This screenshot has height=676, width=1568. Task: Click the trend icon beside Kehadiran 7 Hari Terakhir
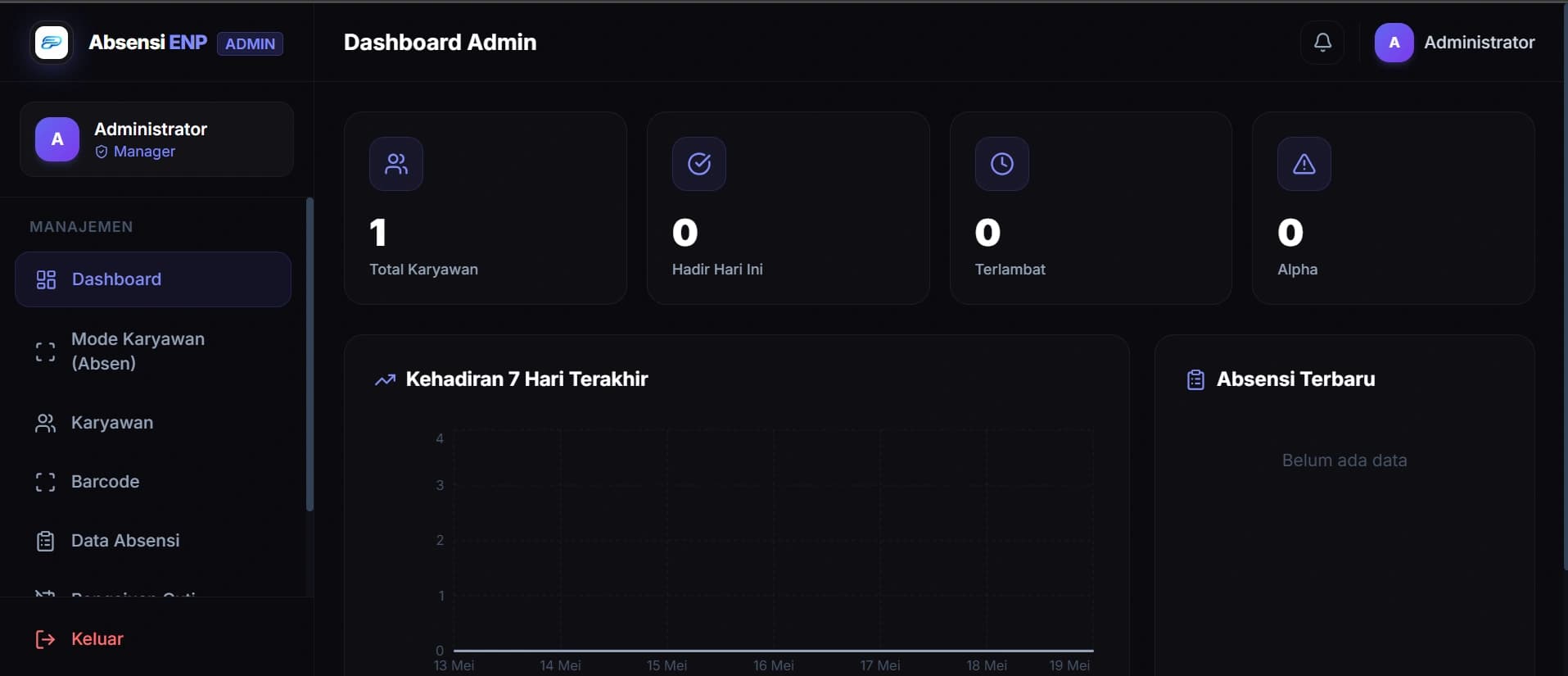tap(385, 379)
